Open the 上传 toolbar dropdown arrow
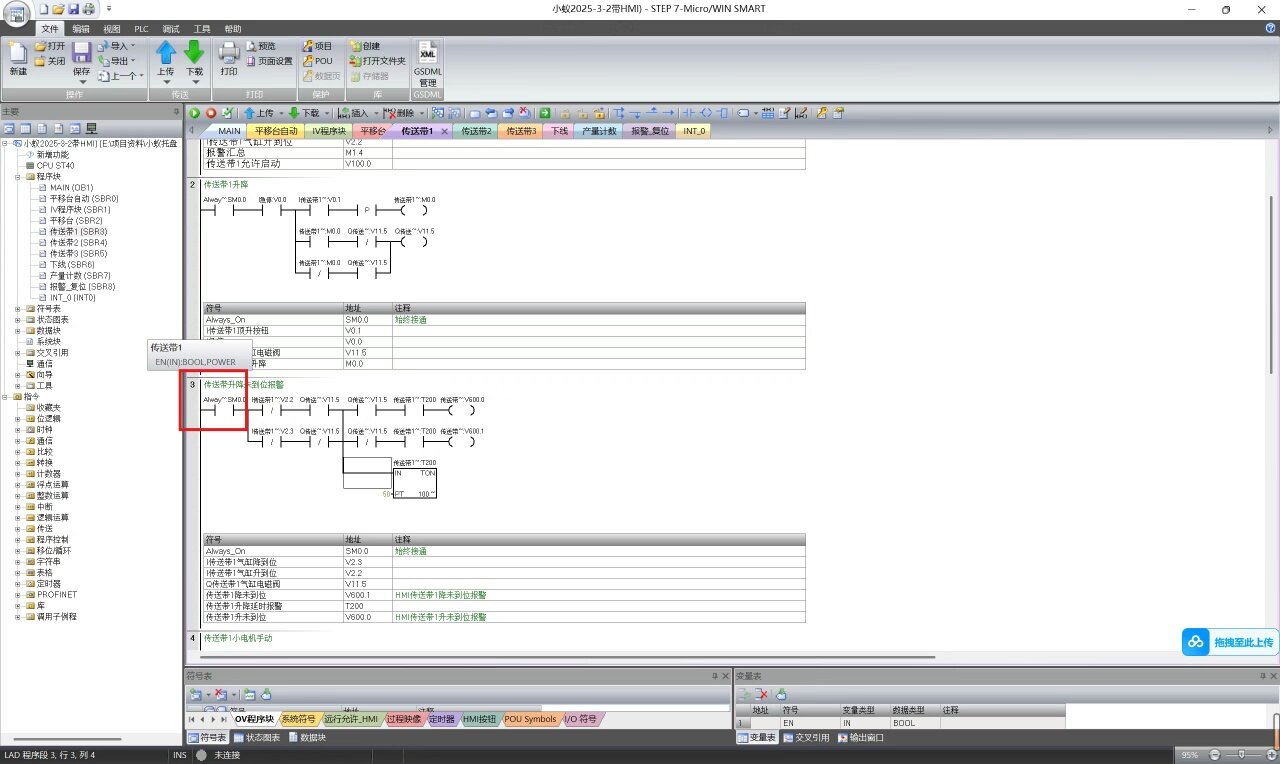Image resolution: width=1280 pixels, height=764 pixels. click(x=281, y=113)
